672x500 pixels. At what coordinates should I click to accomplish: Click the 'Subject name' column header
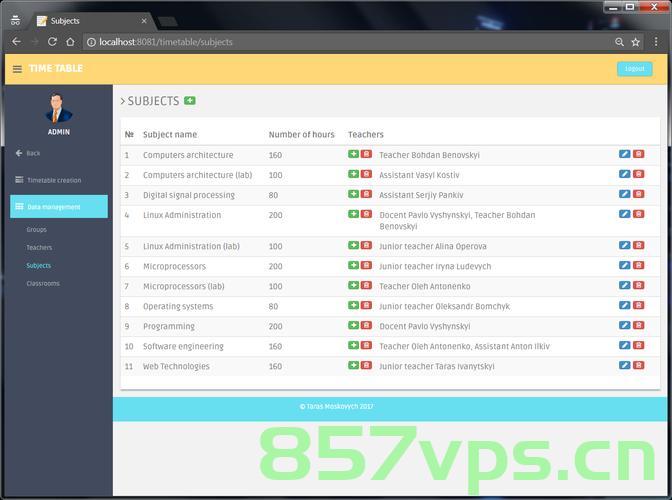coord(170,135)
